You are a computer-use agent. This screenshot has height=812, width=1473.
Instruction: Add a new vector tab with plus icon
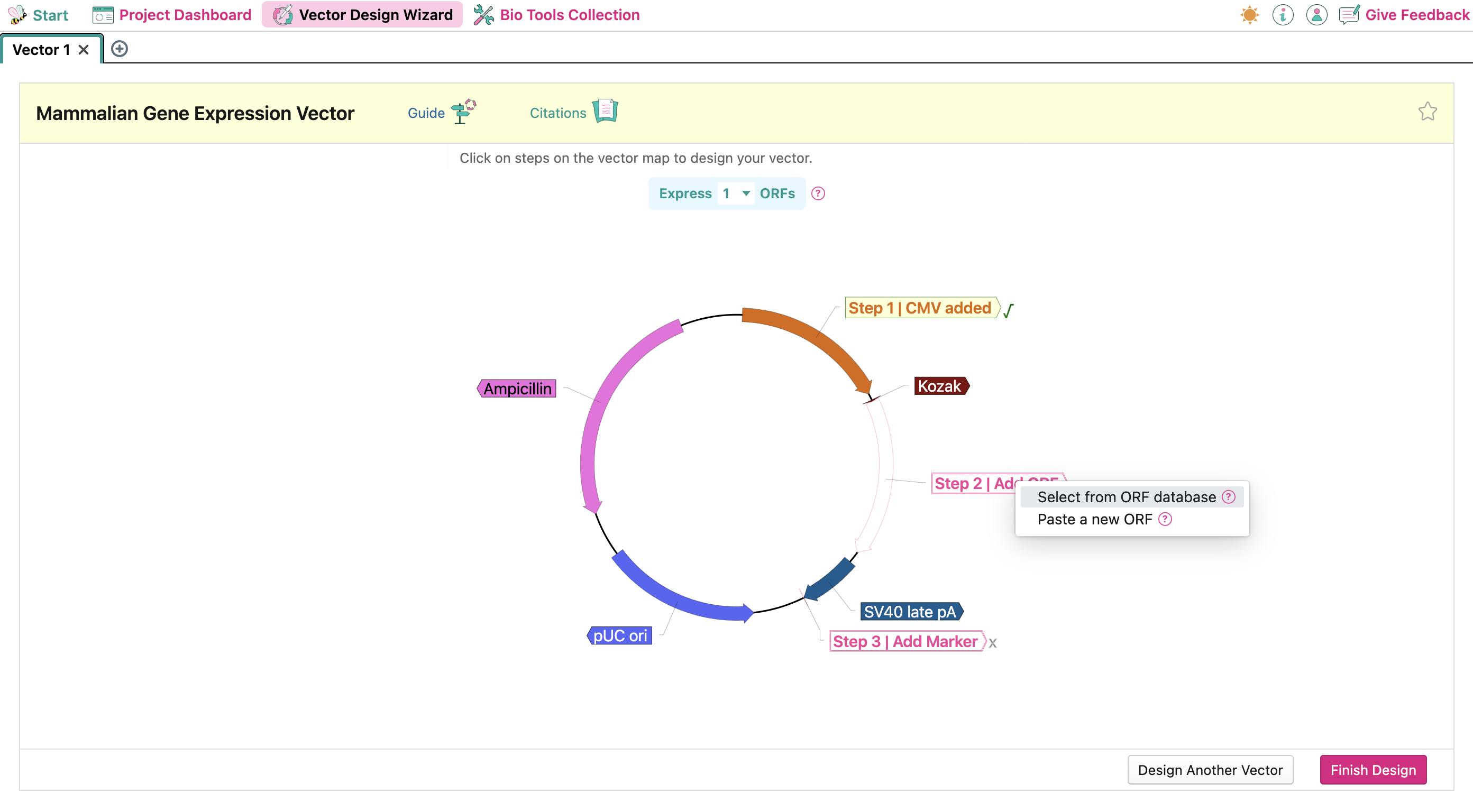click(x=120, y=49)
